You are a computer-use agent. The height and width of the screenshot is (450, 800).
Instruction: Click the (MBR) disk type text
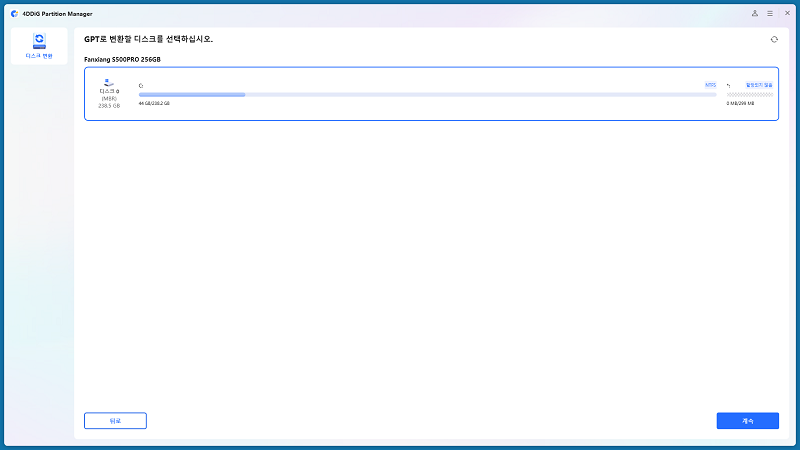point(109,98)
